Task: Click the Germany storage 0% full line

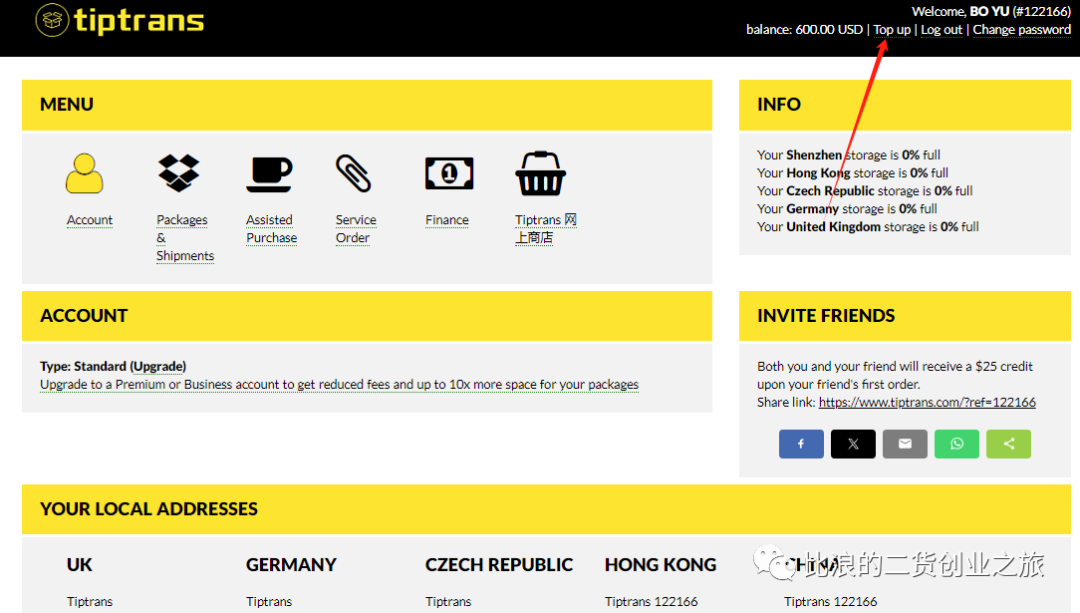Action: 847,209
